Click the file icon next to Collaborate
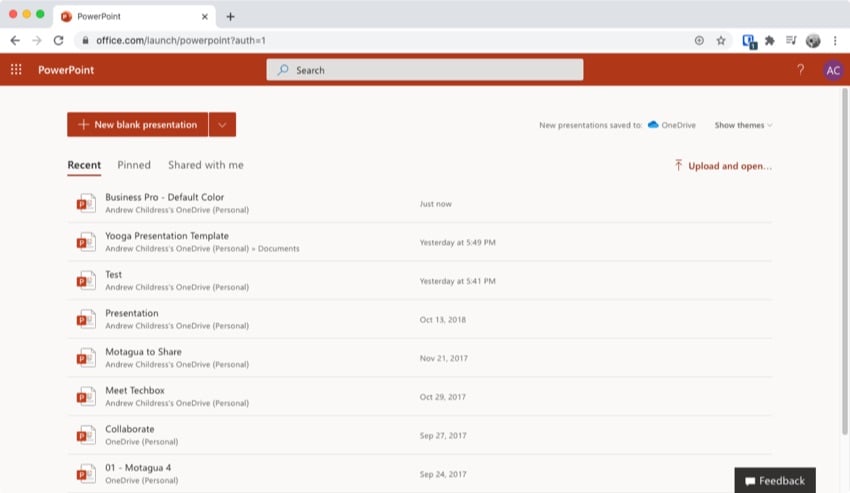Image resolution: width=850 pixels, height=493 pixels. point(86,435)
